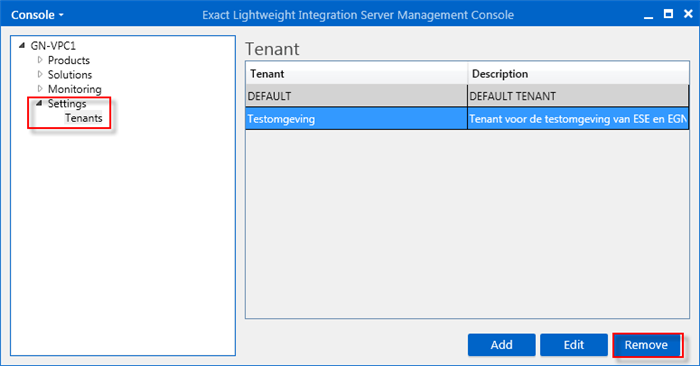Select the GN-VPC1 server node
The width and height of the screenshot is (700, 366).
[x=53, y=46]
